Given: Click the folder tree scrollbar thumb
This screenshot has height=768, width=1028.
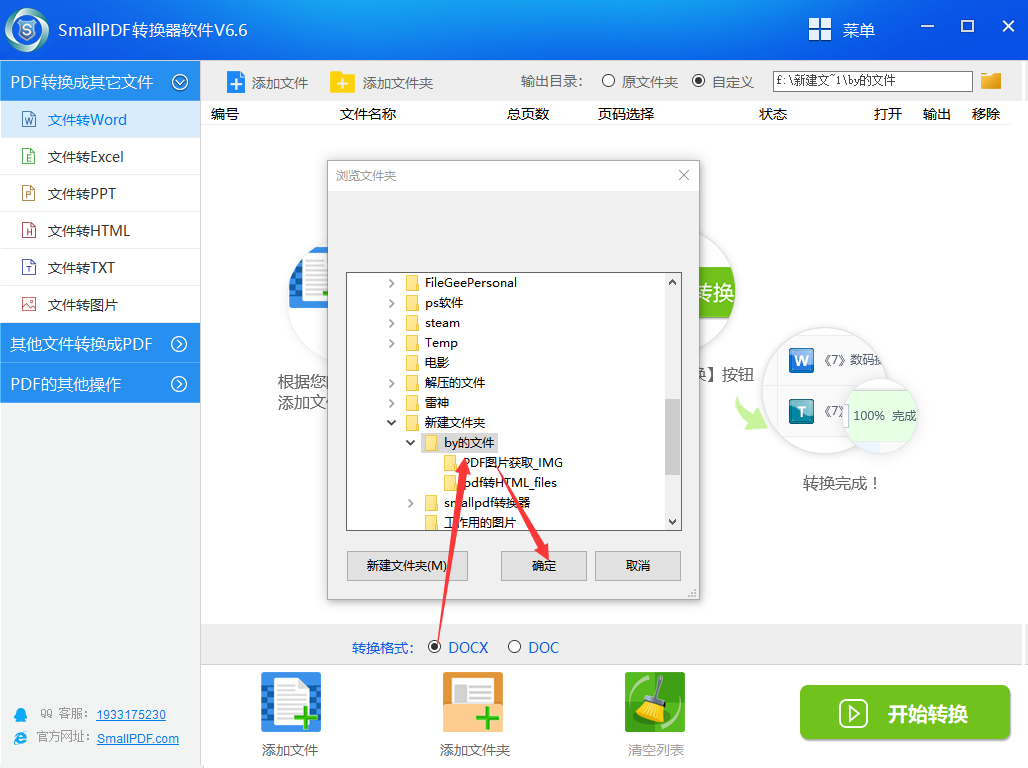Looking at the screenshot, I should [672, 436].
